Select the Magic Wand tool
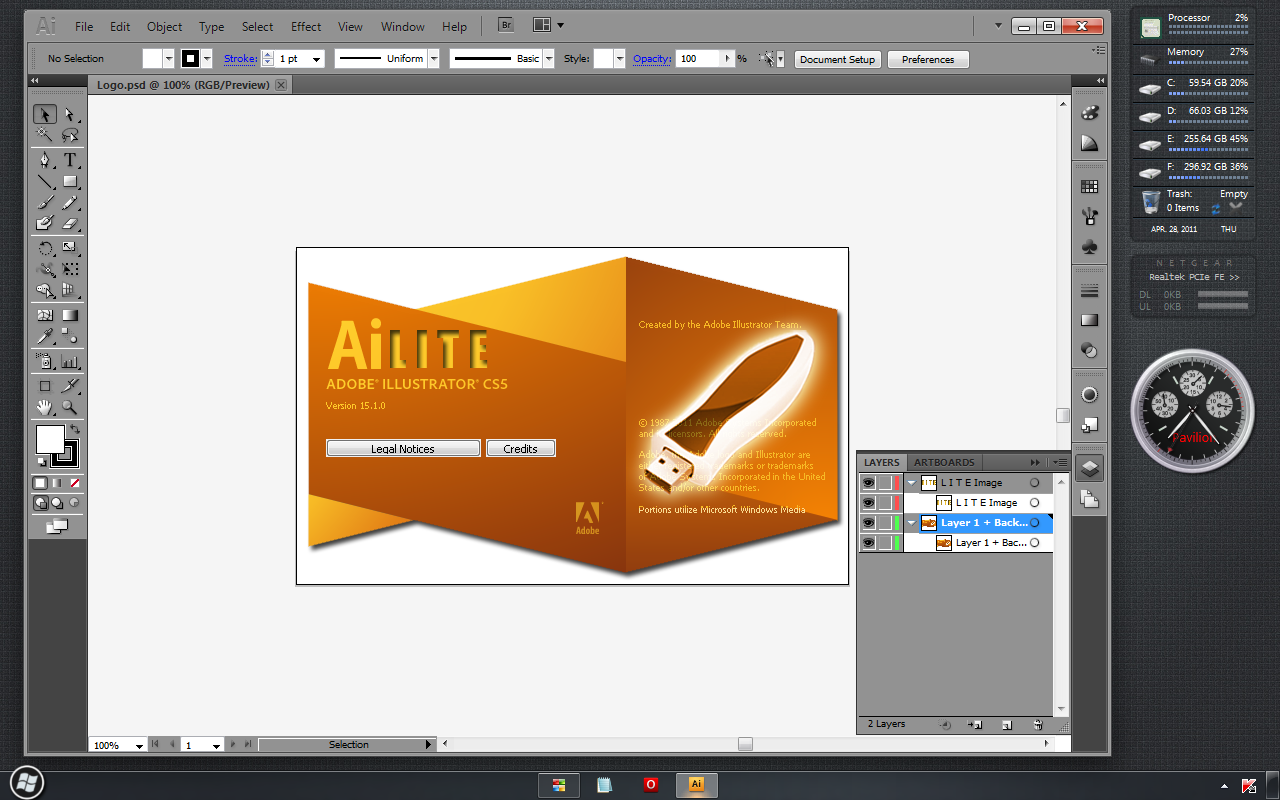The width and height of the screenshot is (1280, 800). tap(45, 135)
